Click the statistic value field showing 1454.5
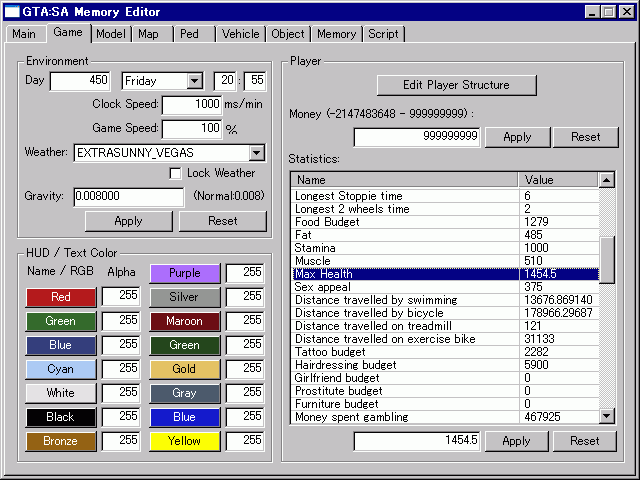Viewport: 640px width, 480px height. coord(417,441)
